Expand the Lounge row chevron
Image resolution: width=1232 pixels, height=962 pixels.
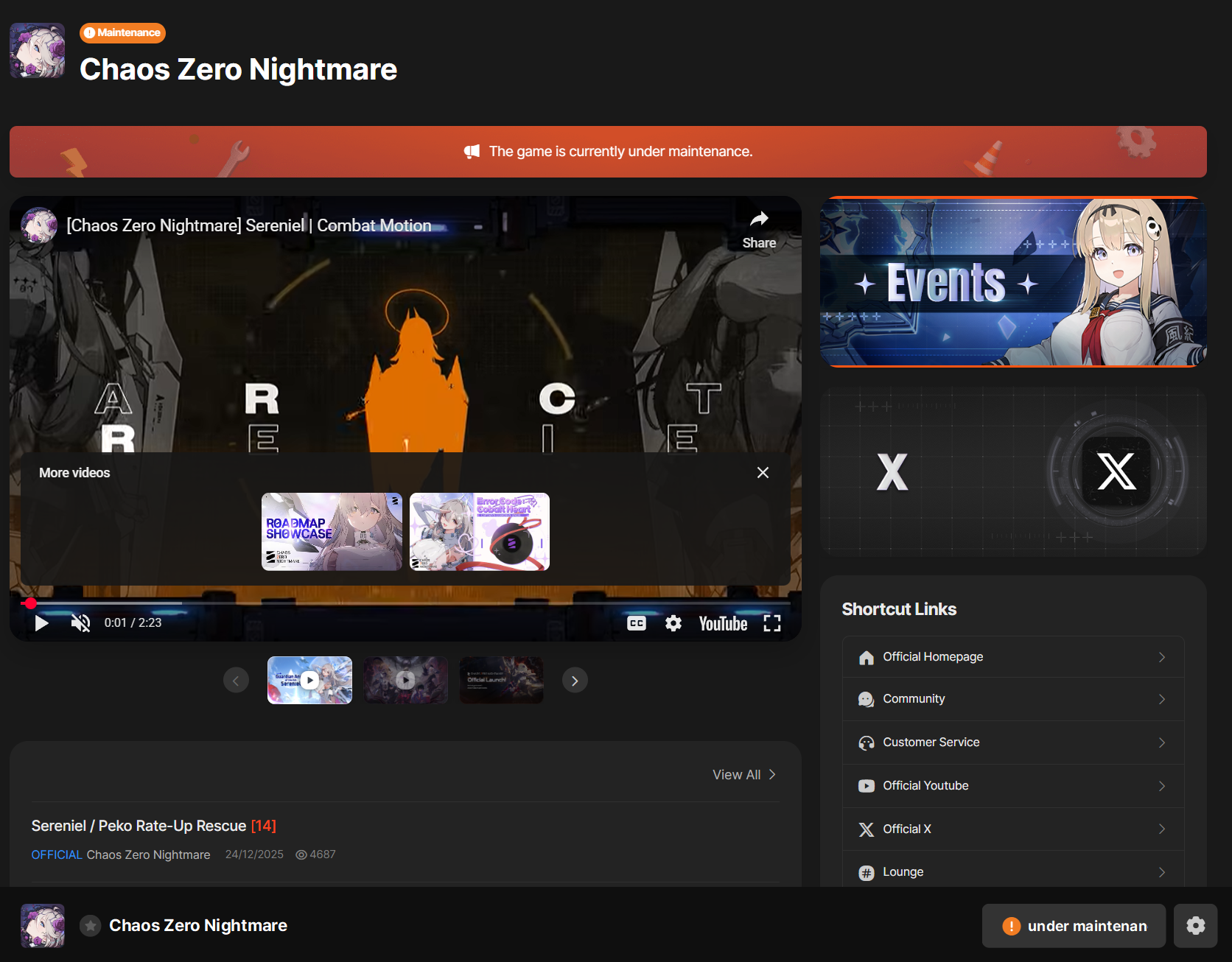[1162, 872]
